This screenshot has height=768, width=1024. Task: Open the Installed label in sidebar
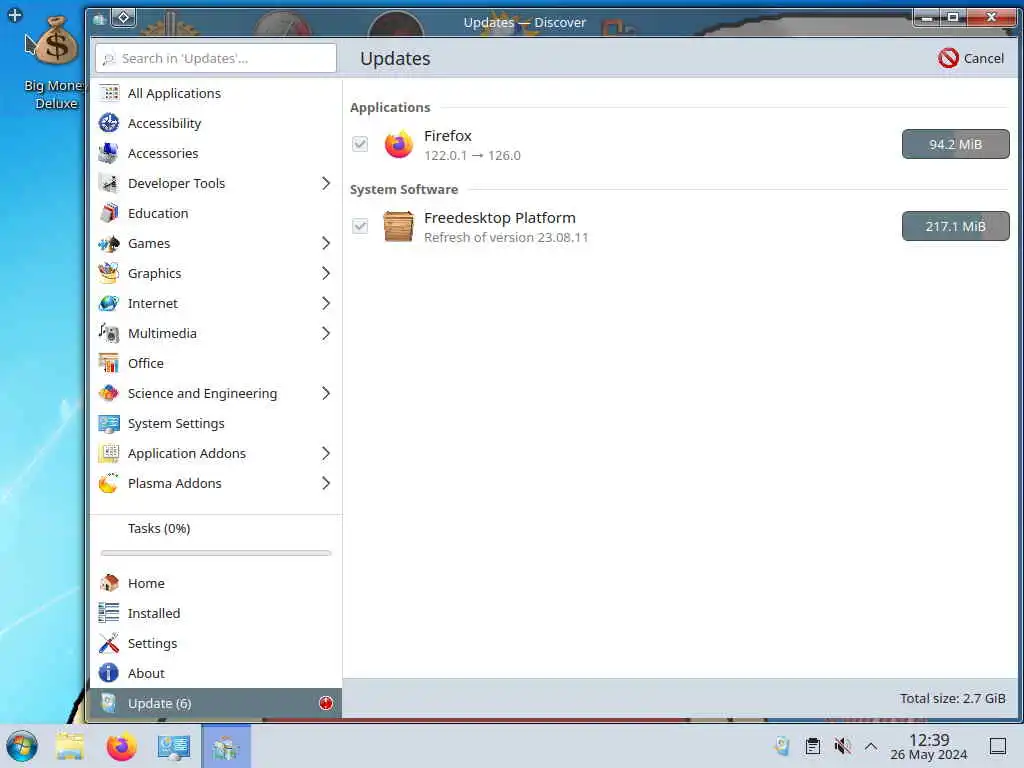[154, 613]
